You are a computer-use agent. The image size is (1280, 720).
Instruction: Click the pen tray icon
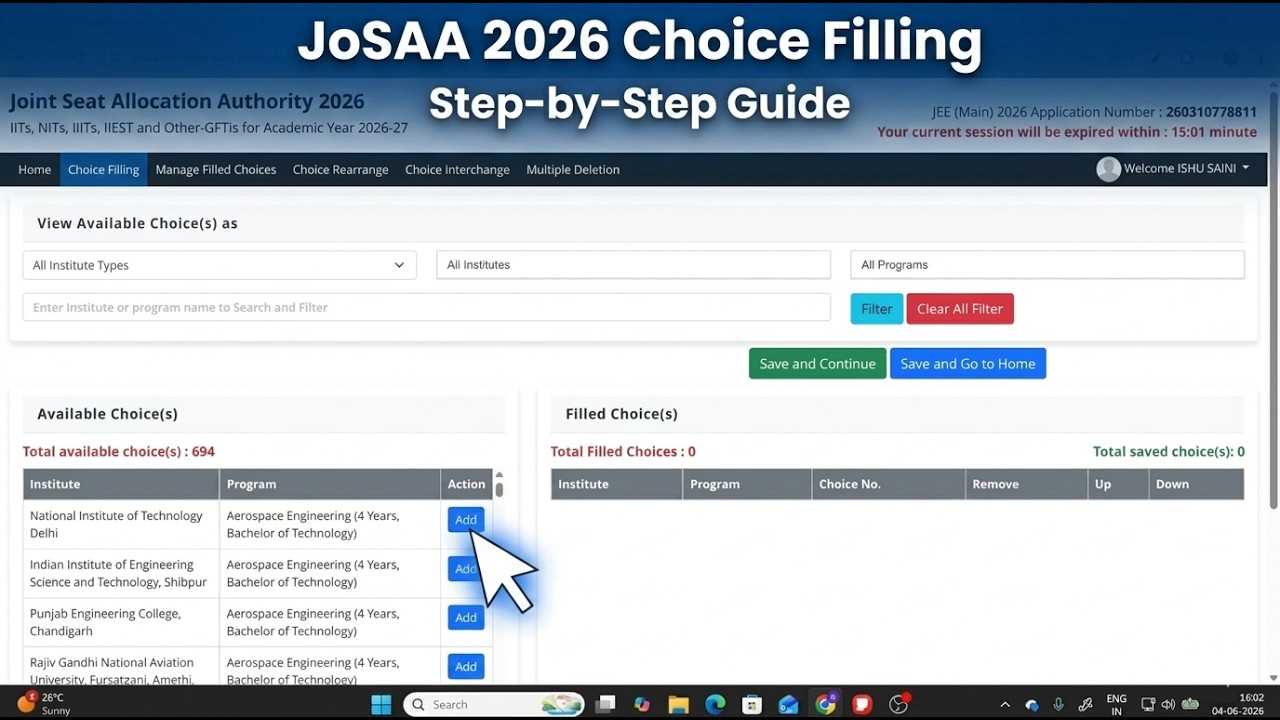(x=1085, y=705)
